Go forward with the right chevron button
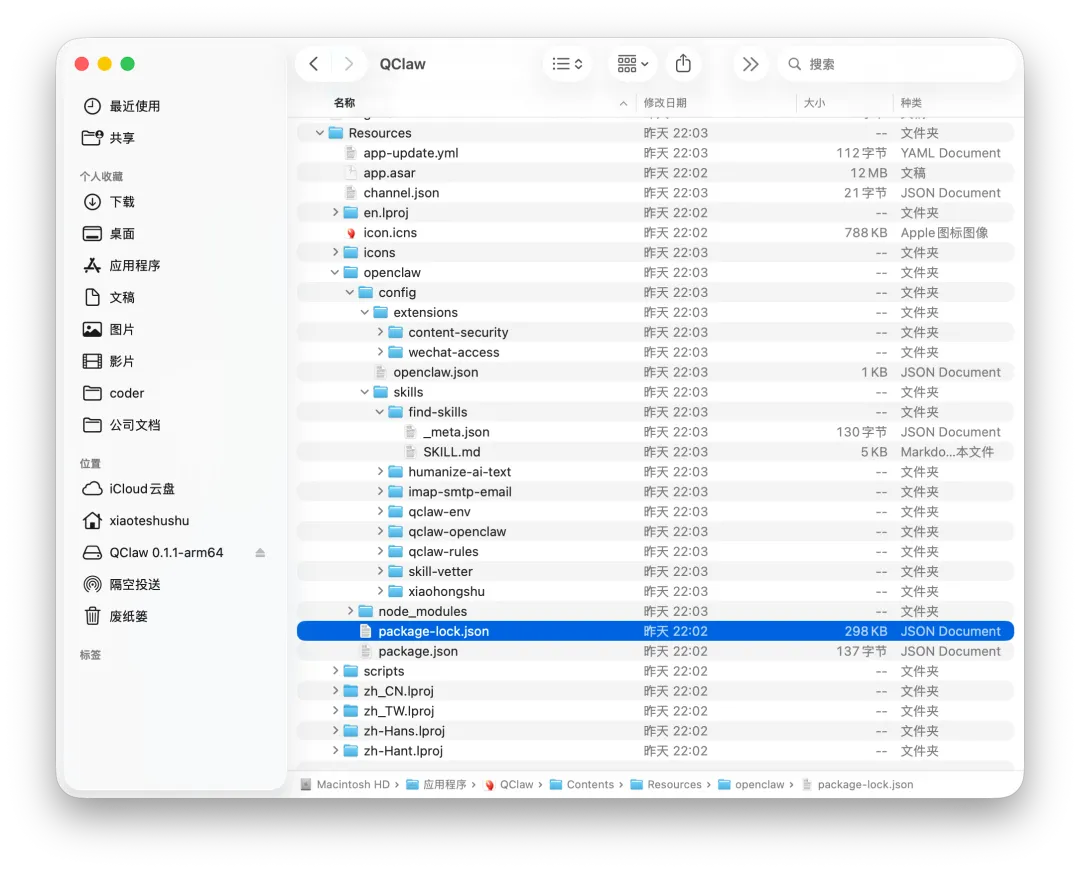This screenshot has height=872, width=1080. (x=349, y=64)
